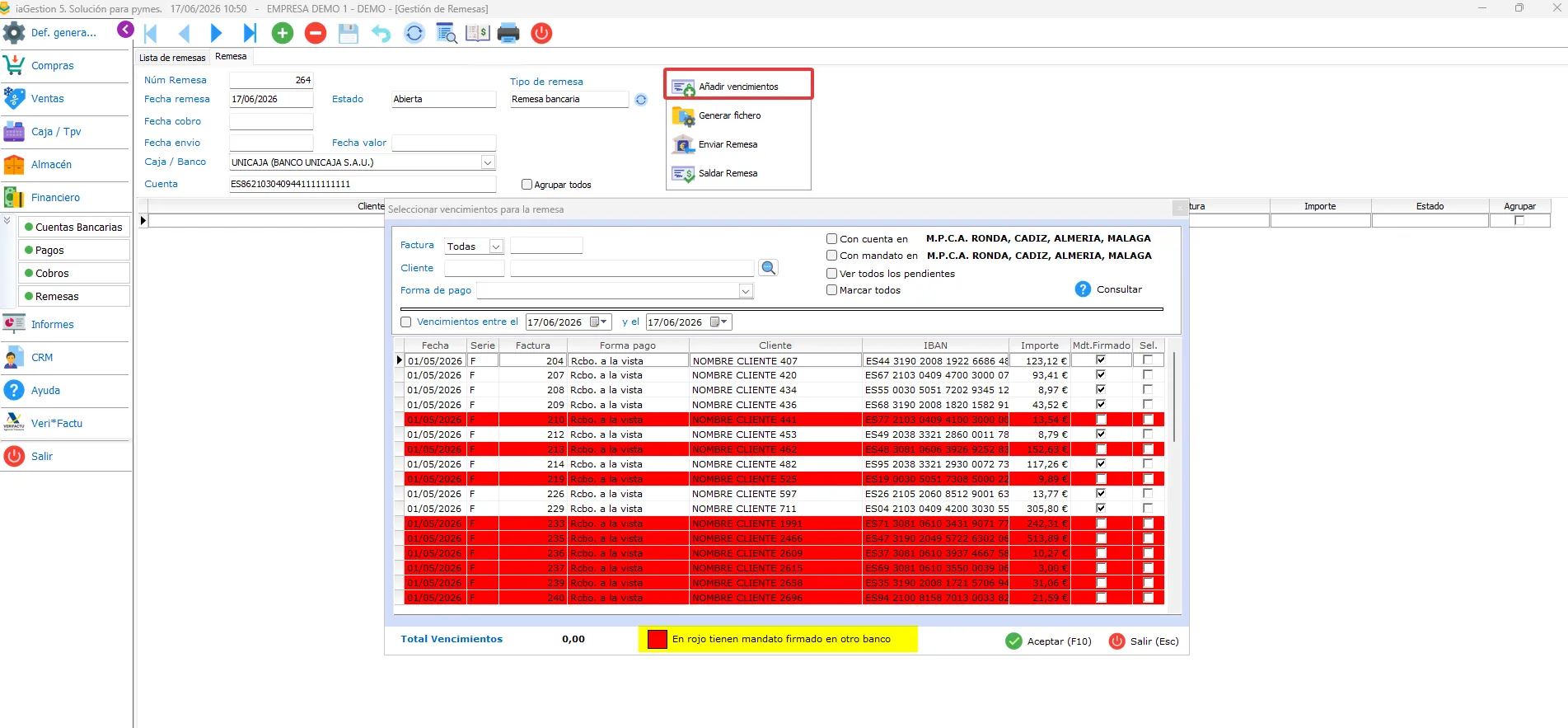Click the printer icon in toolbar
This screenshot has width=1568, height=728.
pos(508,33)
